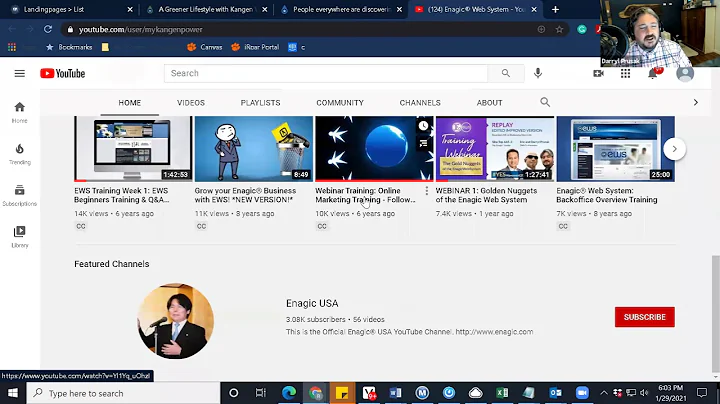Open three-dot menu for Webinar Training video

[x=427, y=191]
